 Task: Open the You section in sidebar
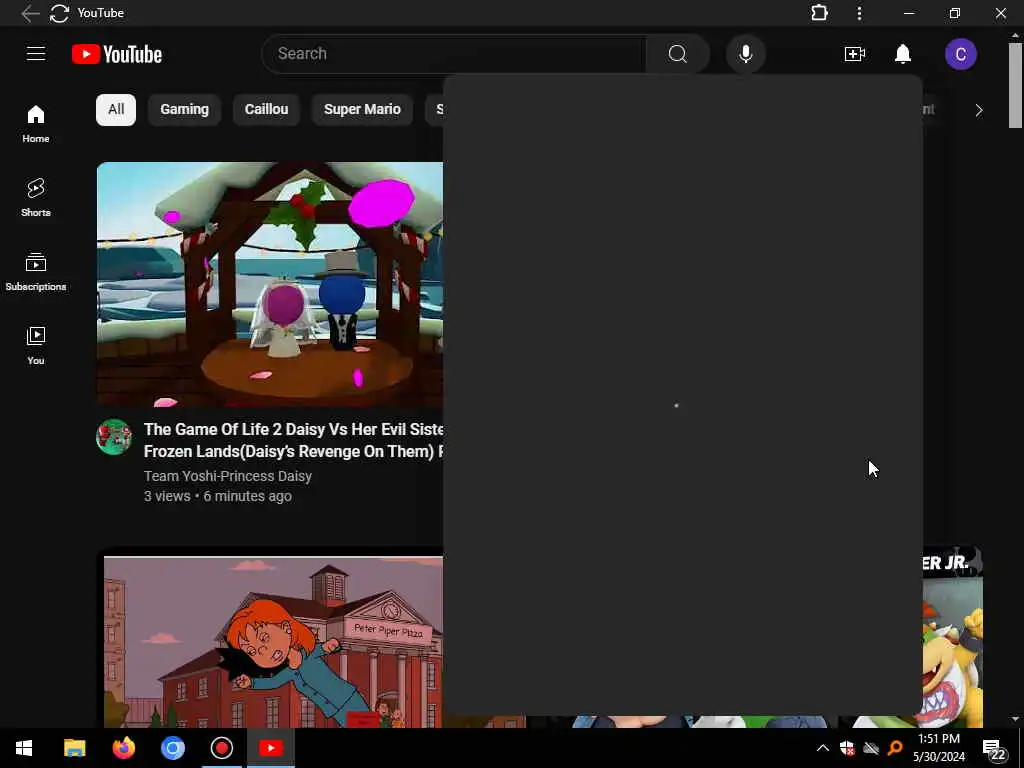tap(36, 345)
